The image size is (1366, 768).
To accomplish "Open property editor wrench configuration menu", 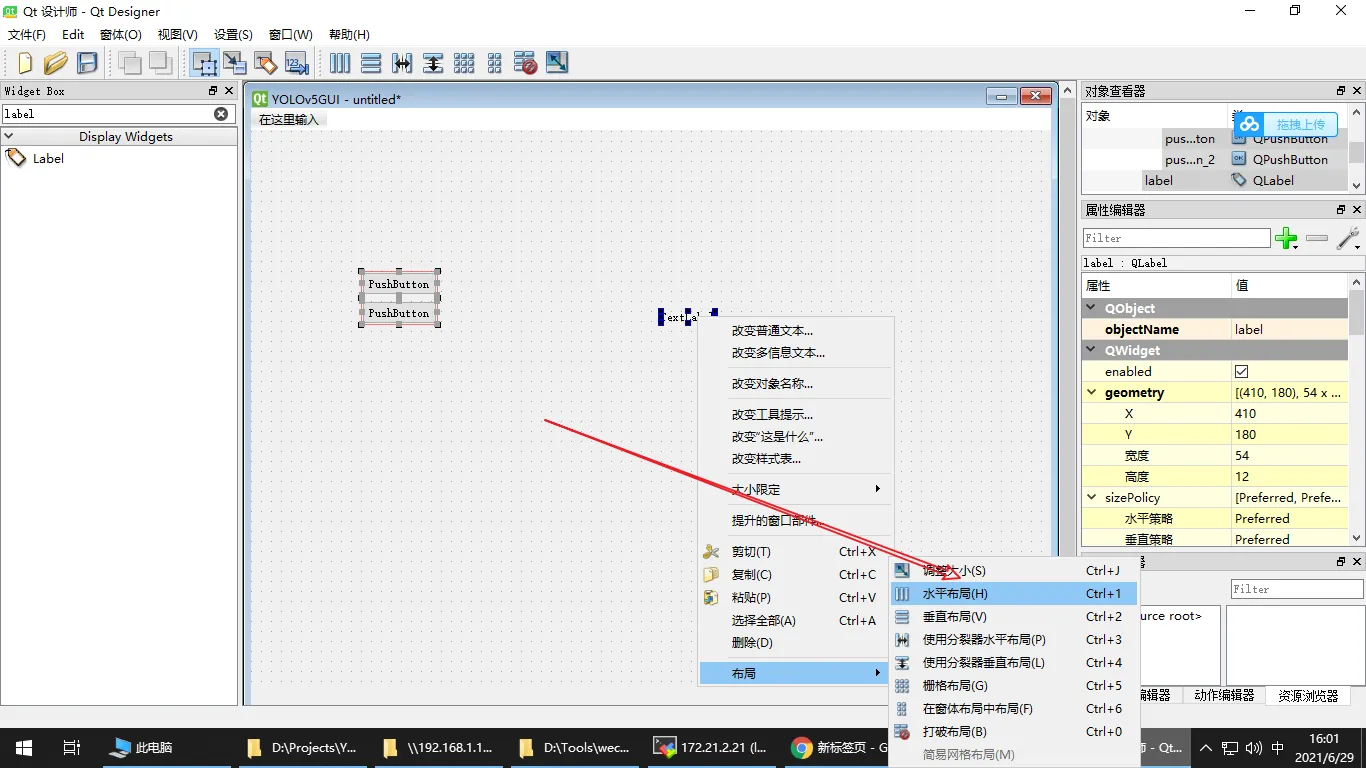I will (x=1348, y=238).
